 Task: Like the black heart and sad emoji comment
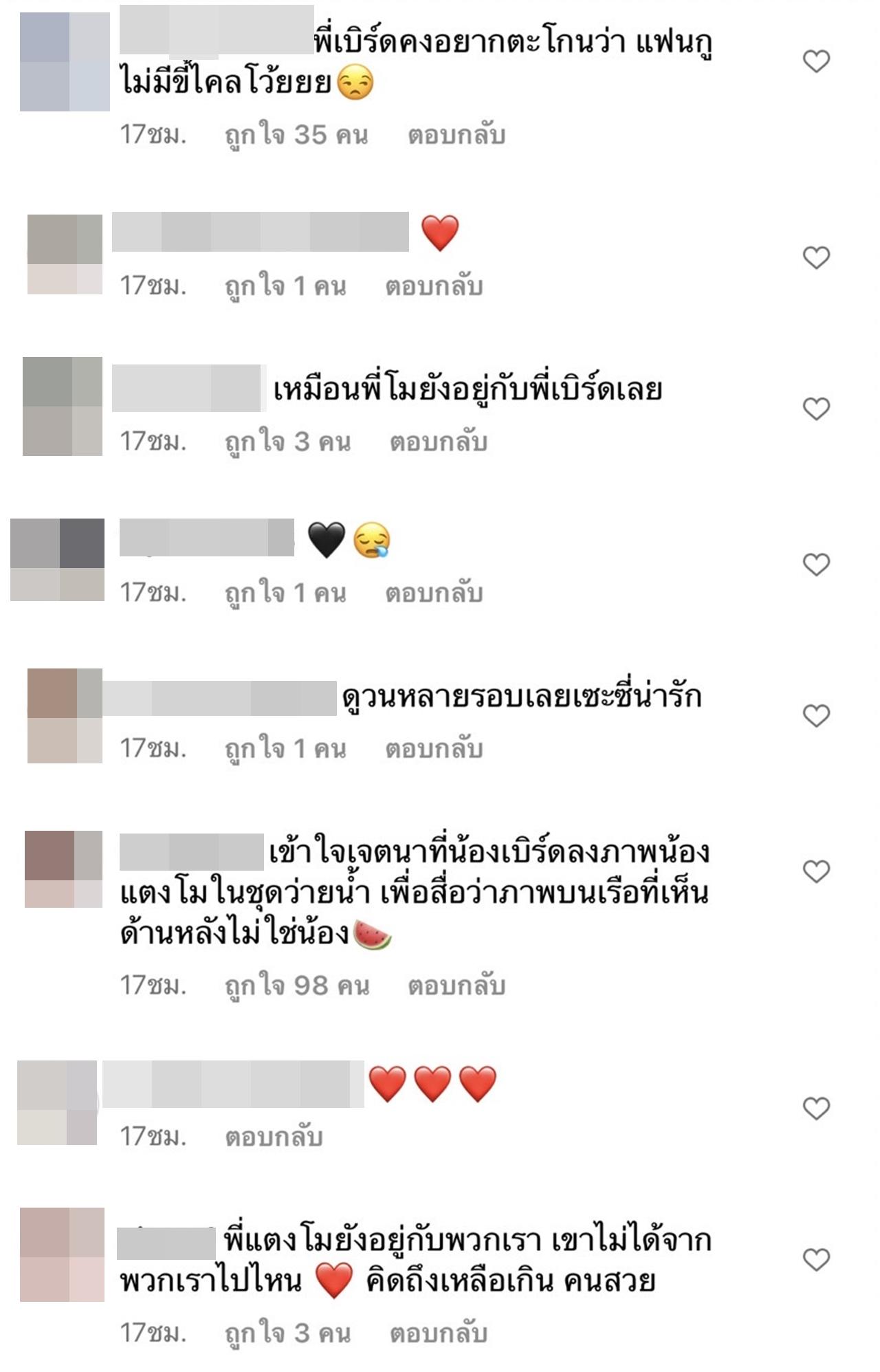(816, 565)
